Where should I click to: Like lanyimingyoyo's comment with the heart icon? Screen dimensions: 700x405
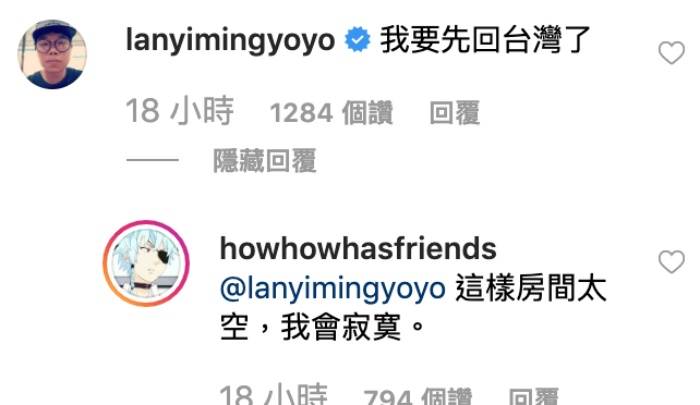point(671,53)
